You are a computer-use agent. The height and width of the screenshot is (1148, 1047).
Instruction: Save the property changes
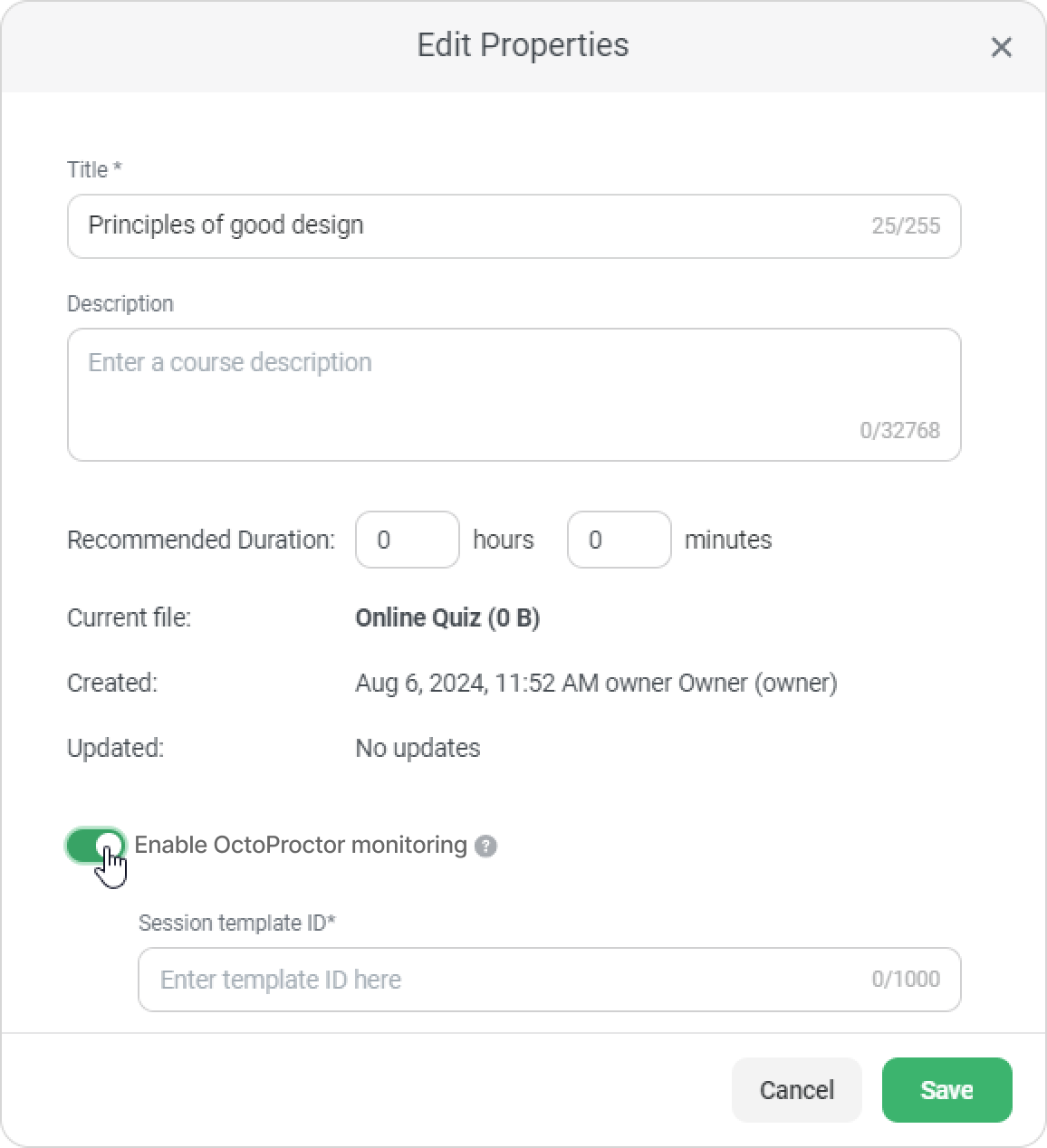pyautogui.click(x=946, y=1090)
